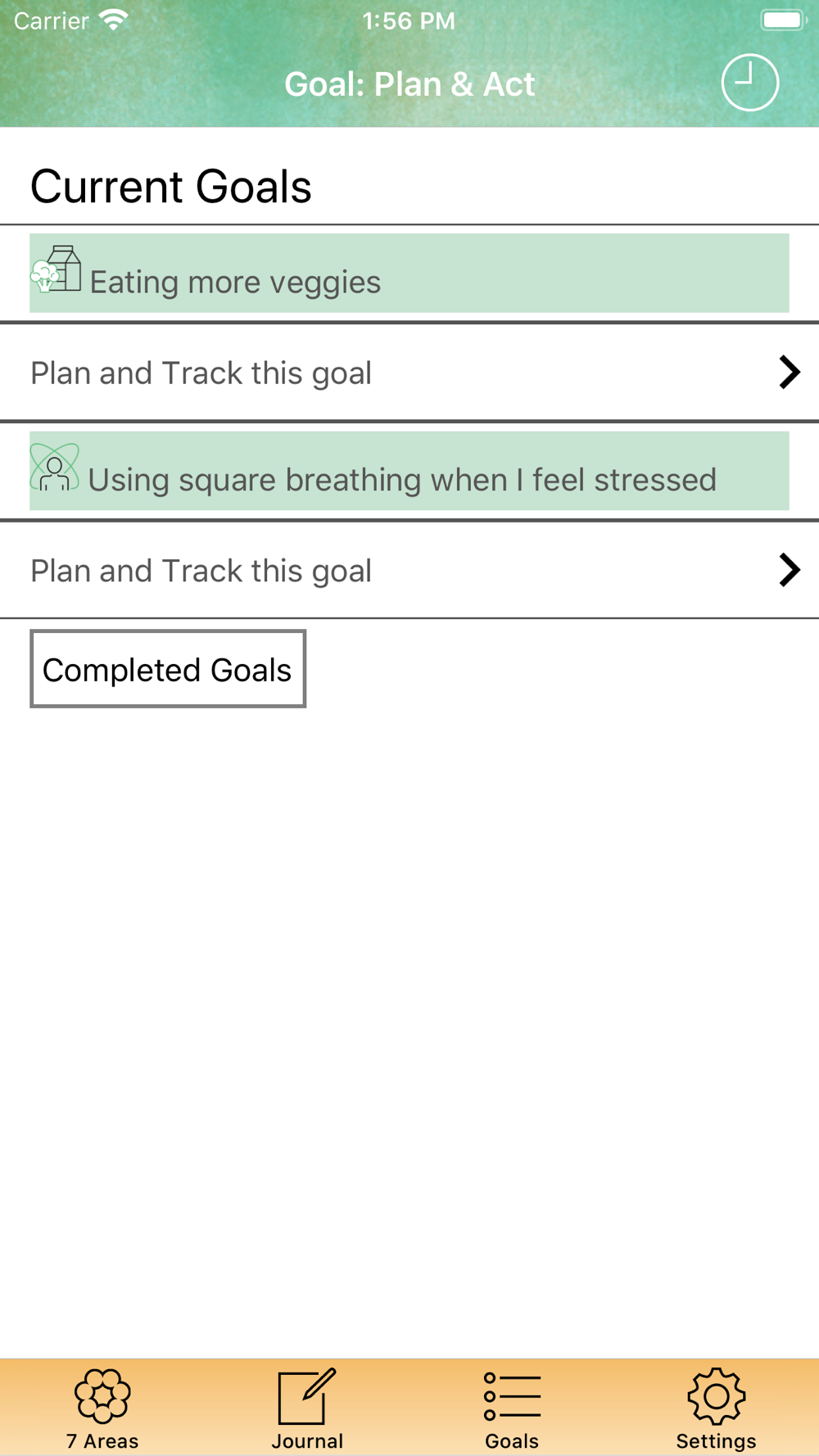819x1456 pixels.
Task: Switch to the Settings tab label
Action: (716, 1441)
